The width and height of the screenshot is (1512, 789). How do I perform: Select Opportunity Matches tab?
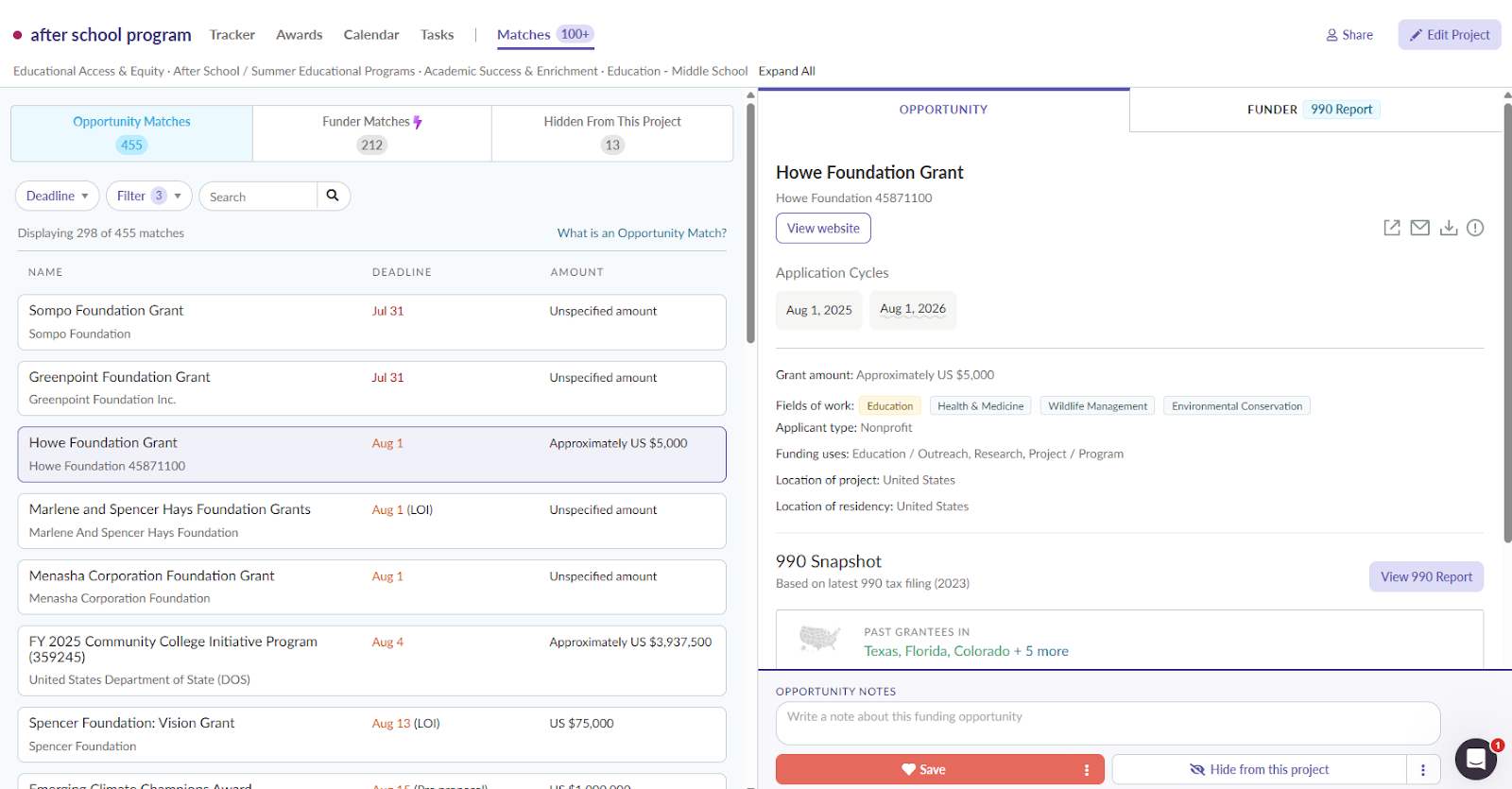131,133
